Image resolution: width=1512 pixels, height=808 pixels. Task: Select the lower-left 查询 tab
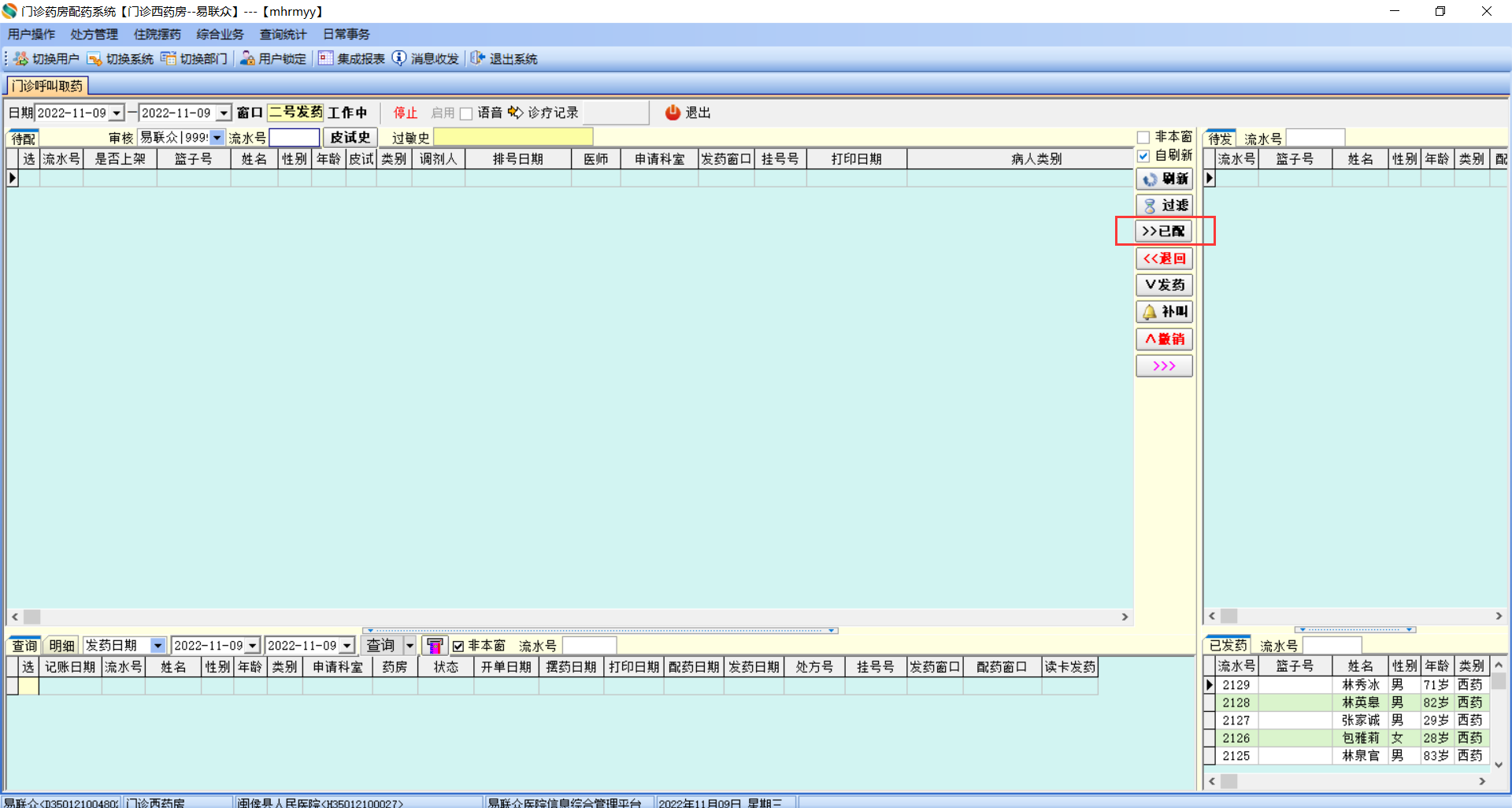point(24,646)
